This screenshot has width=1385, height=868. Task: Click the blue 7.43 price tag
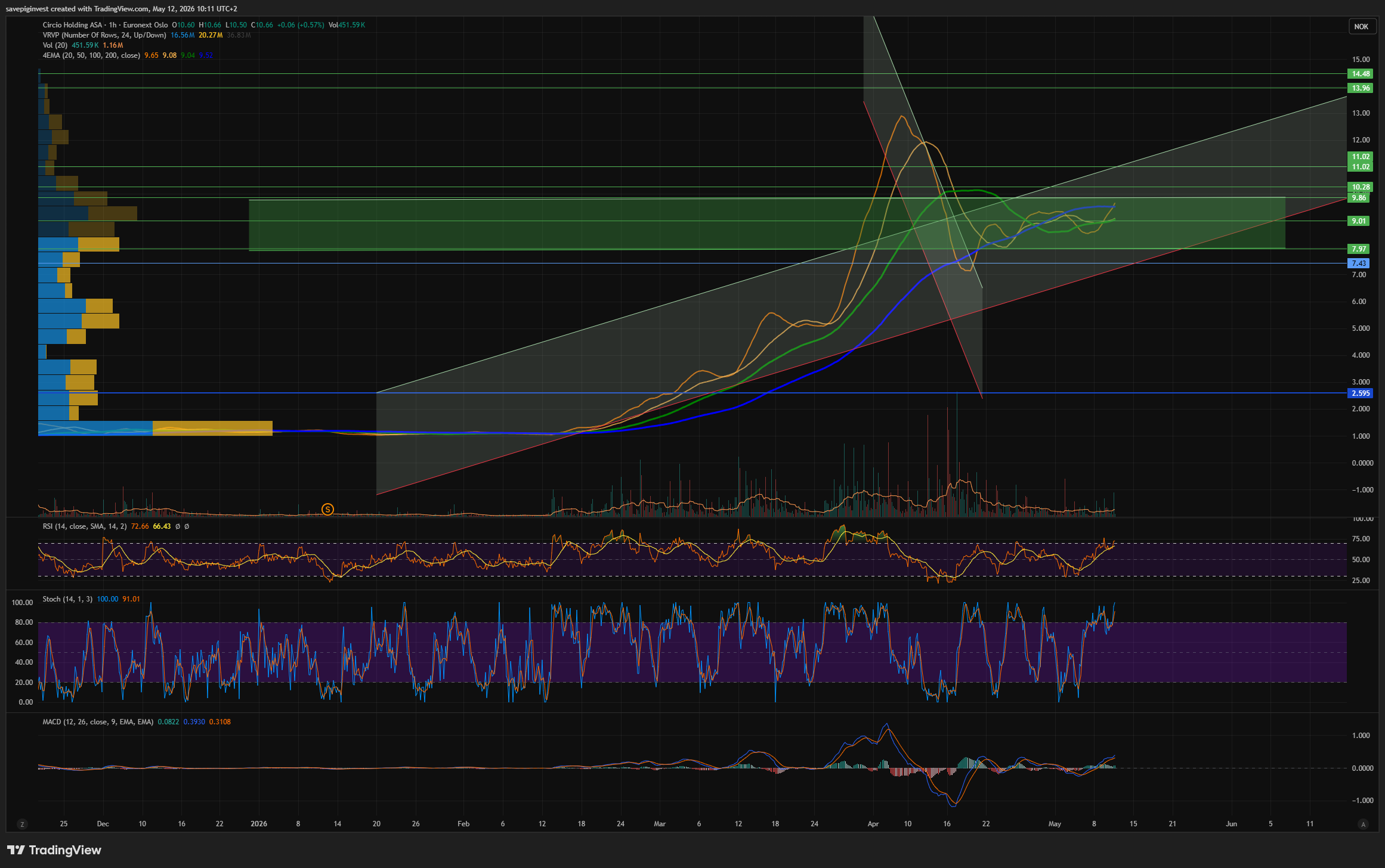pyautogui.click(x=1359, y=263)
